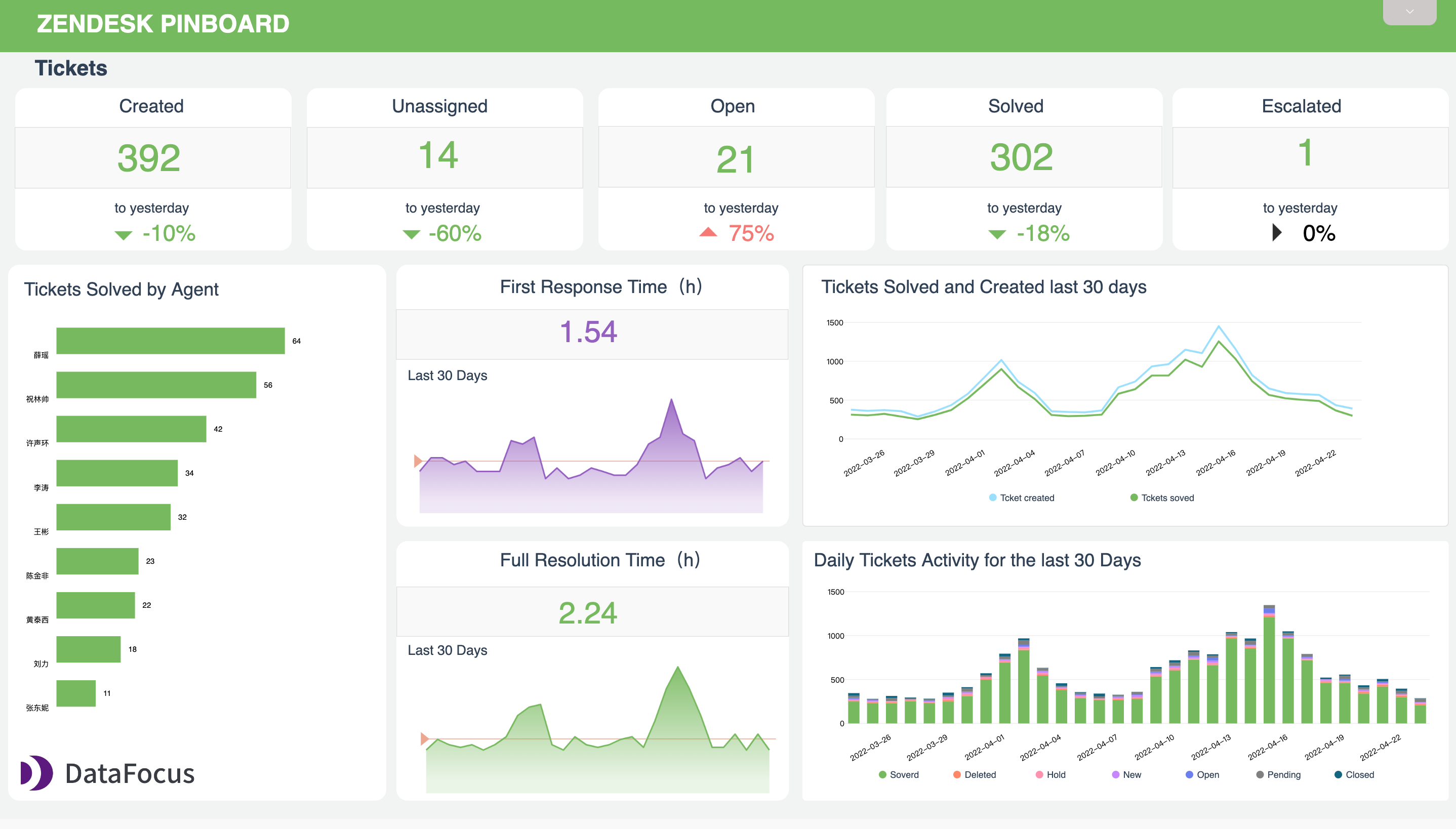Viewport: 1456px width, 829px height.
Task: Toggle the 'Closed' legend series
Action: click(x=1354, y=774)
